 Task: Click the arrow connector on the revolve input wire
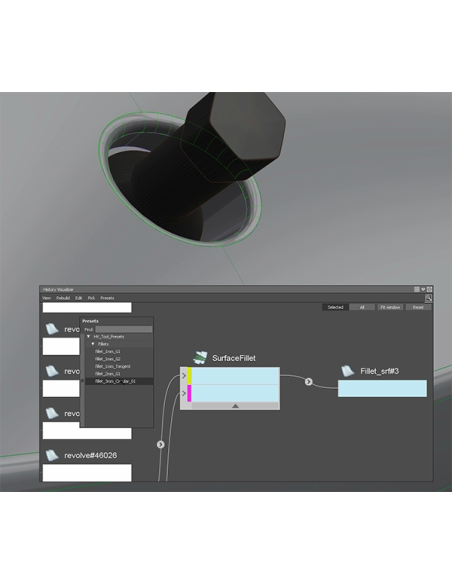coord(160,444)
